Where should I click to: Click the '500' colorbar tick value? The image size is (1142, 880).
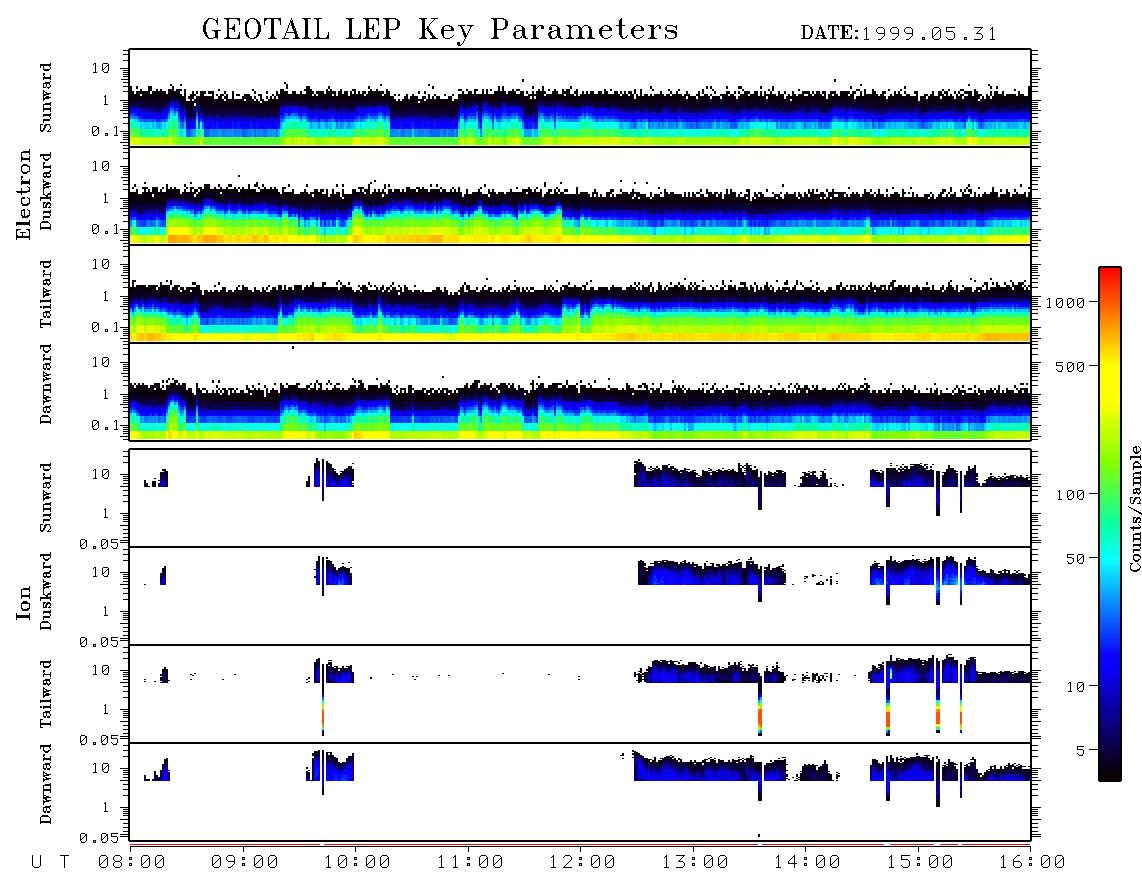[1070, 366]
